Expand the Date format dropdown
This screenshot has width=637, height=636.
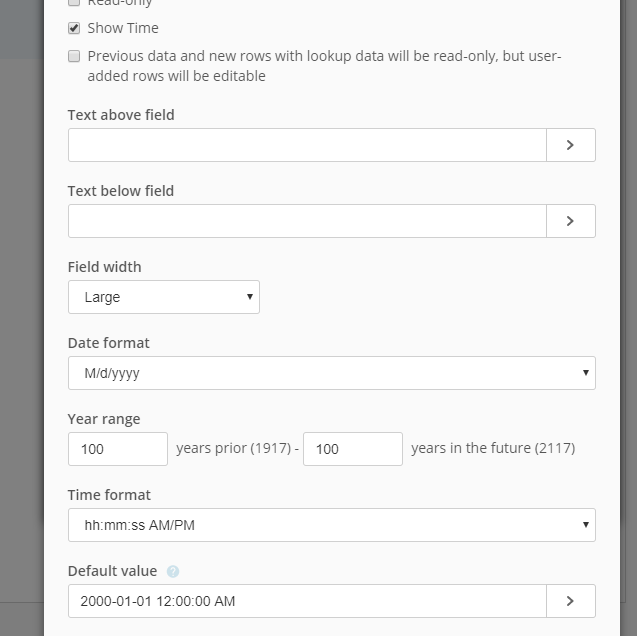point(331,373)
